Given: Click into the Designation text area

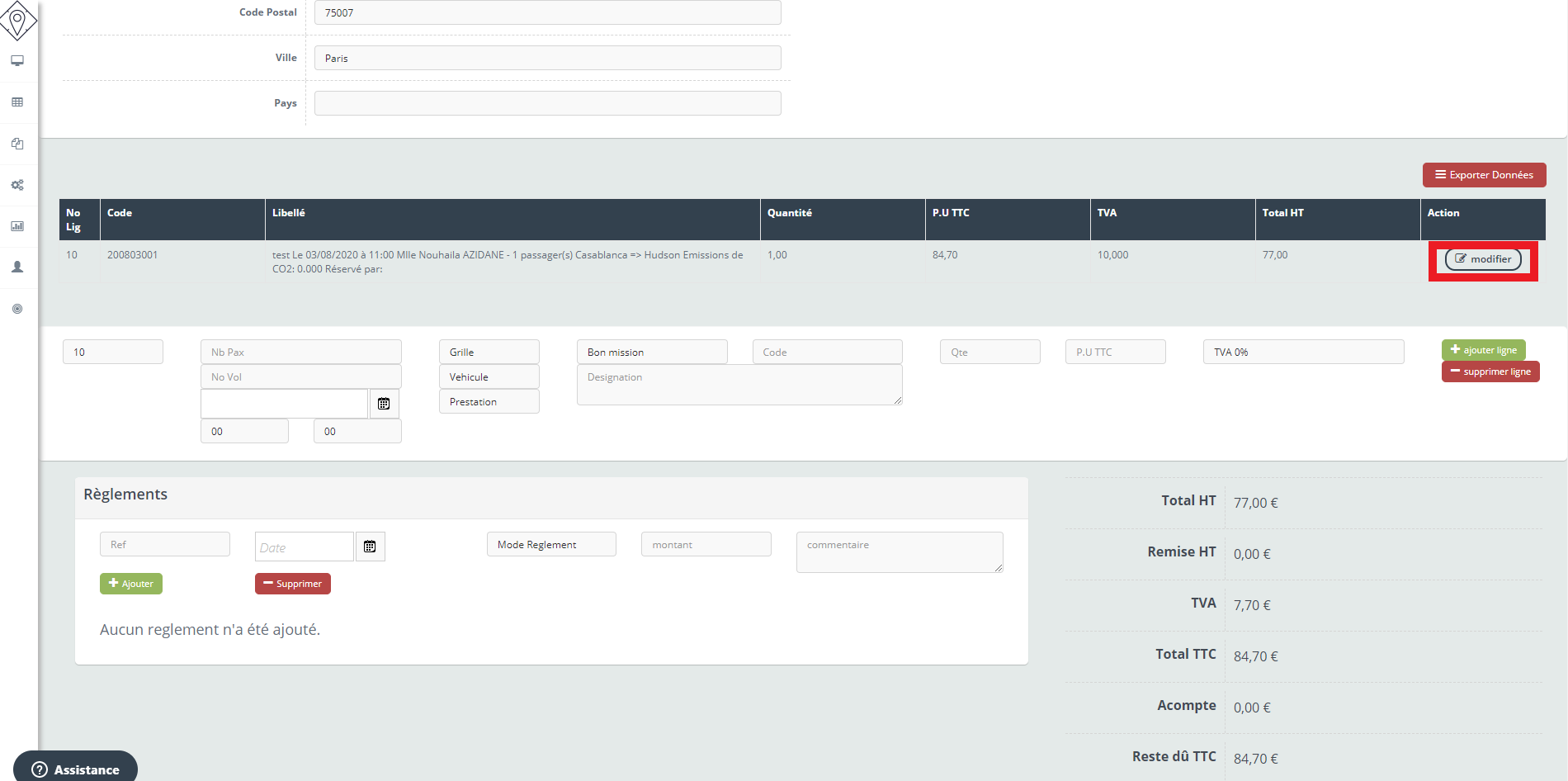Looking at the screenshot, I should (x=739, y=385).
